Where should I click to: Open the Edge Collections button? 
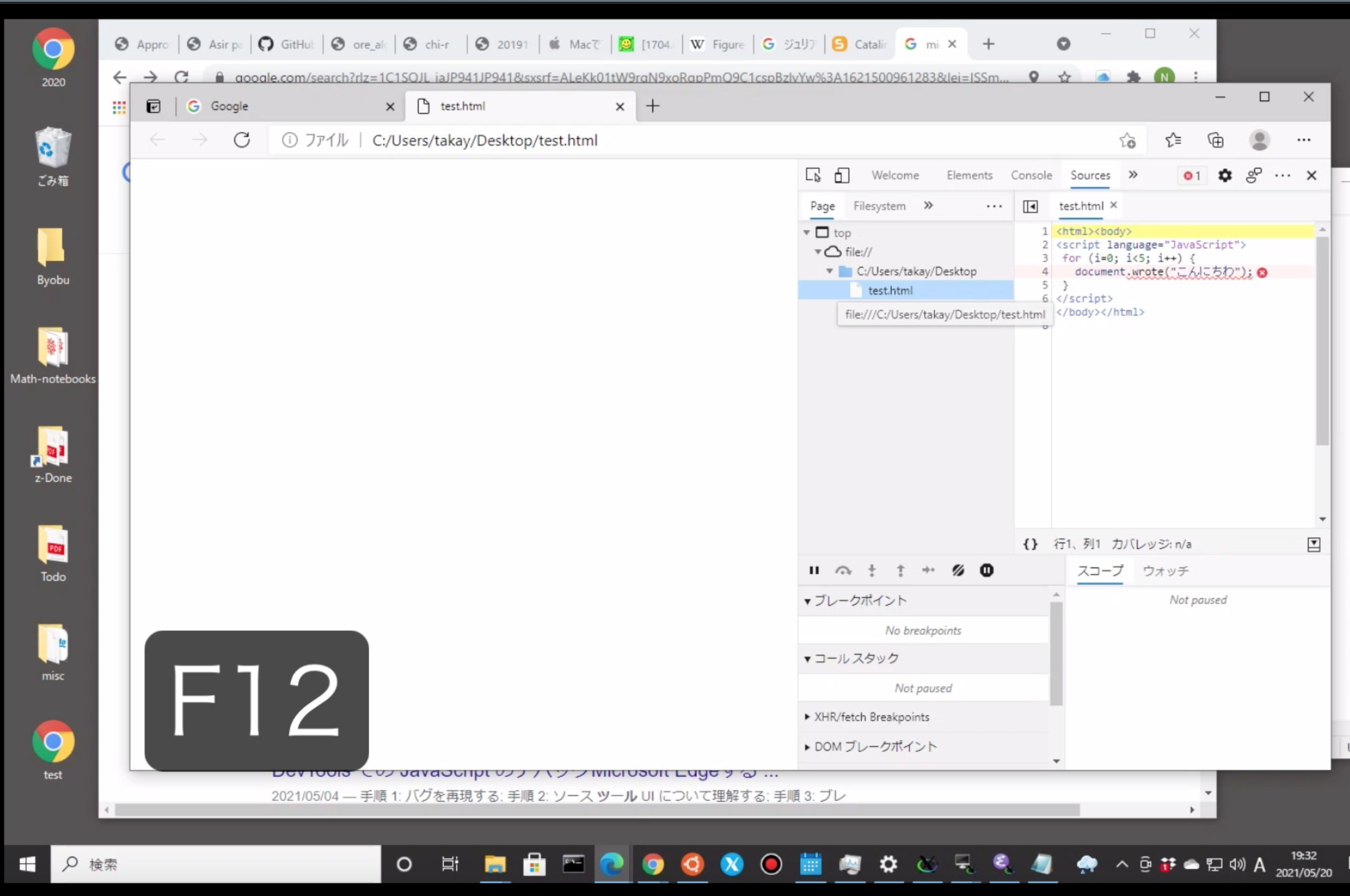tap(1215, 140)
